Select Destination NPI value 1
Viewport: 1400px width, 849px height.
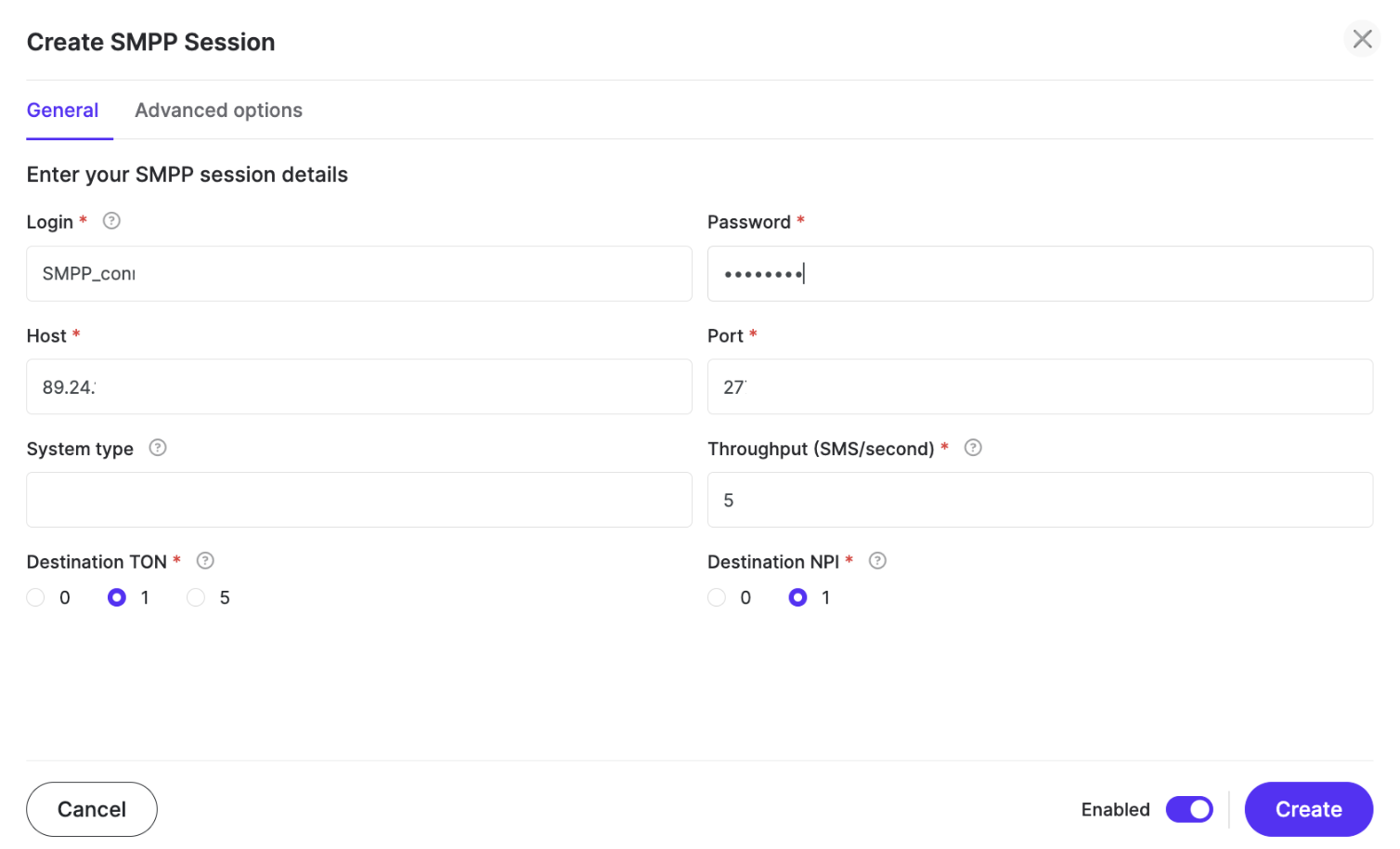click(x=797, y=597)
